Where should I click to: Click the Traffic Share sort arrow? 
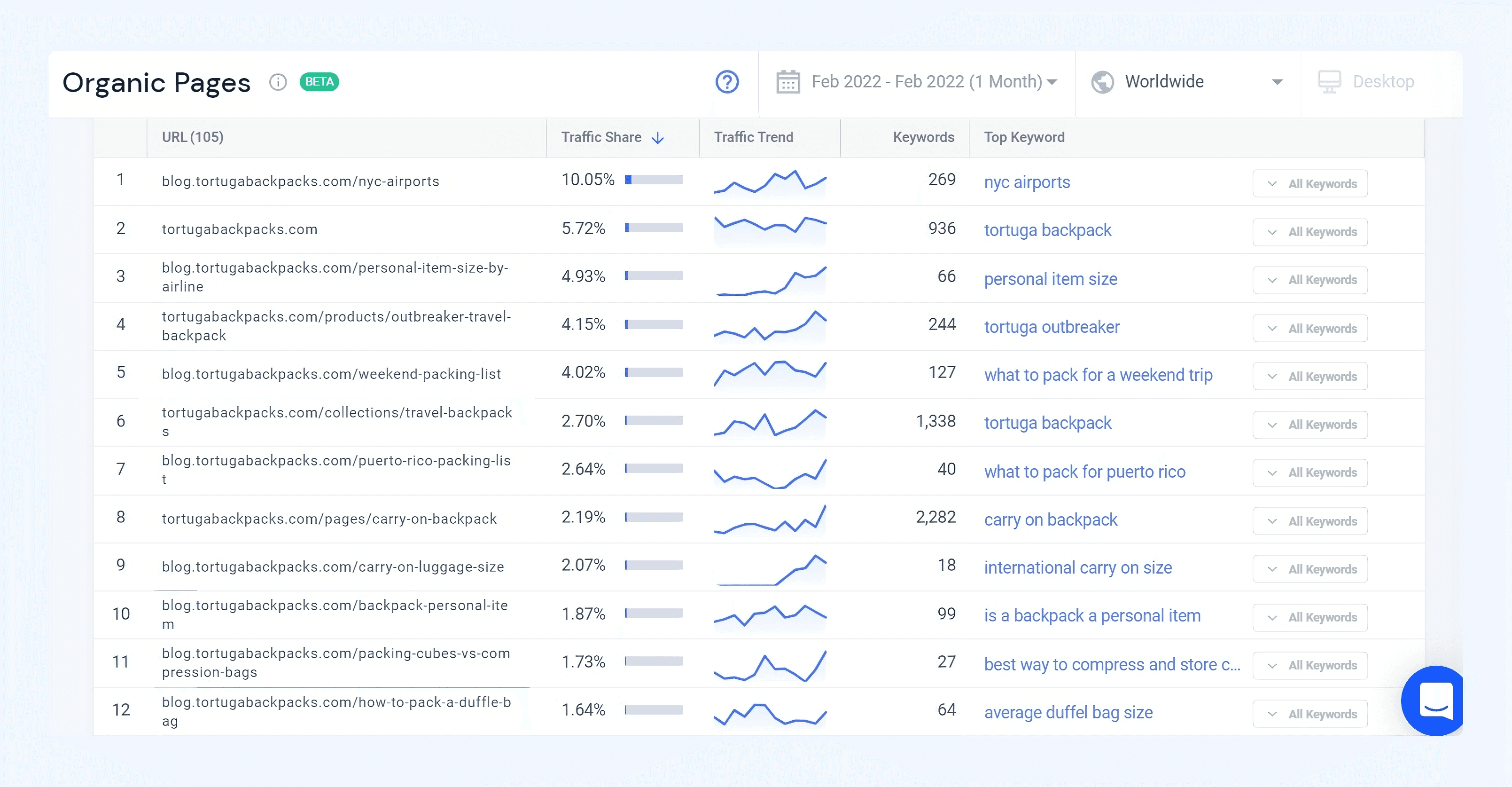point(658,138)
